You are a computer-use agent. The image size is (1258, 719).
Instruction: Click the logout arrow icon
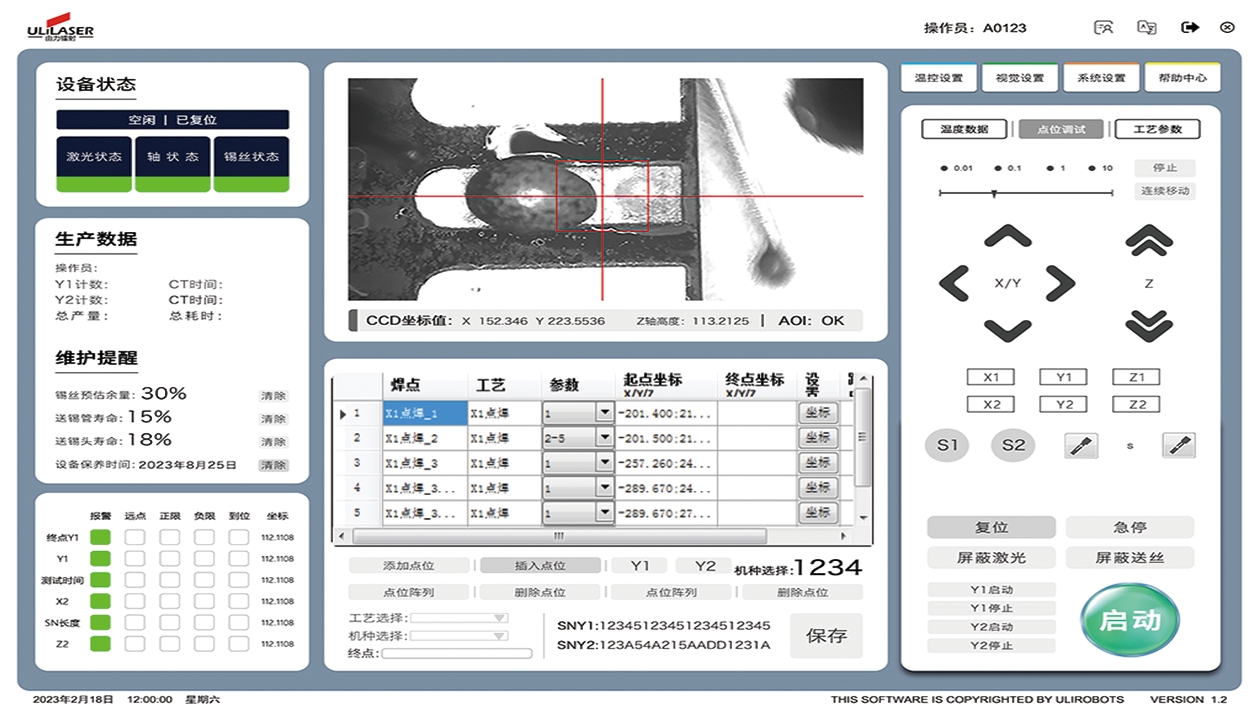(1189, 28)
